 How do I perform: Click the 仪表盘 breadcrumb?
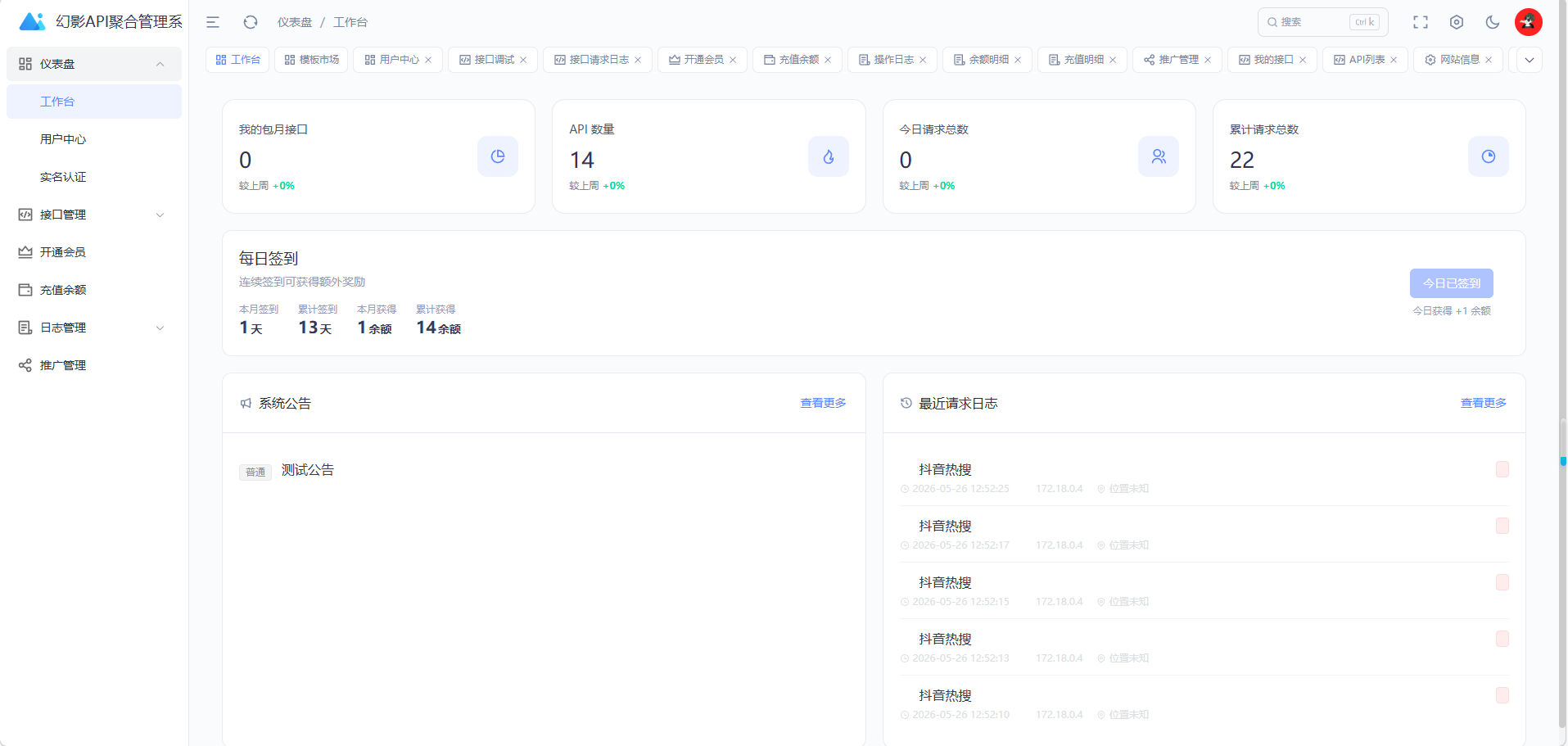click(x=295, y=22)
